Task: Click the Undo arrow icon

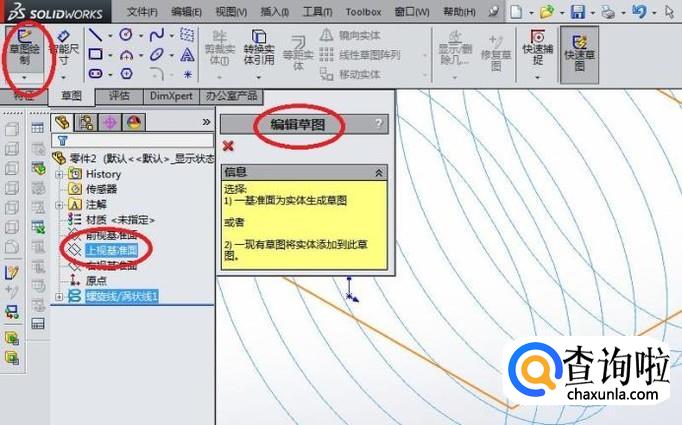Action: coord(639,11)
